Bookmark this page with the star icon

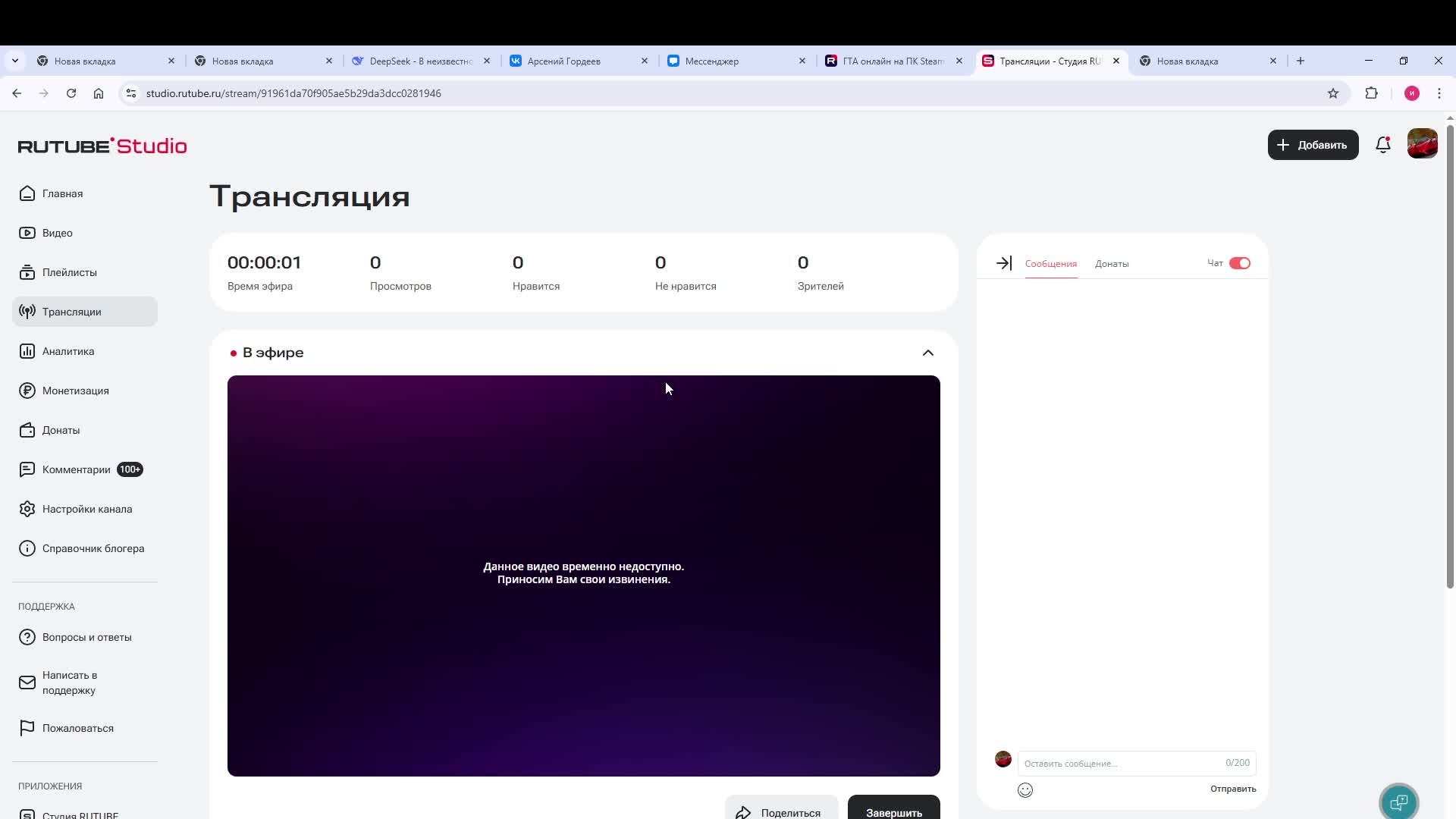click(x=1332, y=93)
